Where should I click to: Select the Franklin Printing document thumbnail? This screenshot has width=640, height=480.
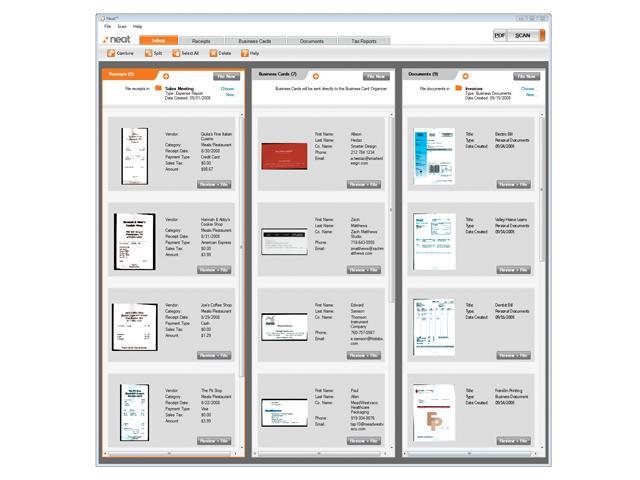433,409
